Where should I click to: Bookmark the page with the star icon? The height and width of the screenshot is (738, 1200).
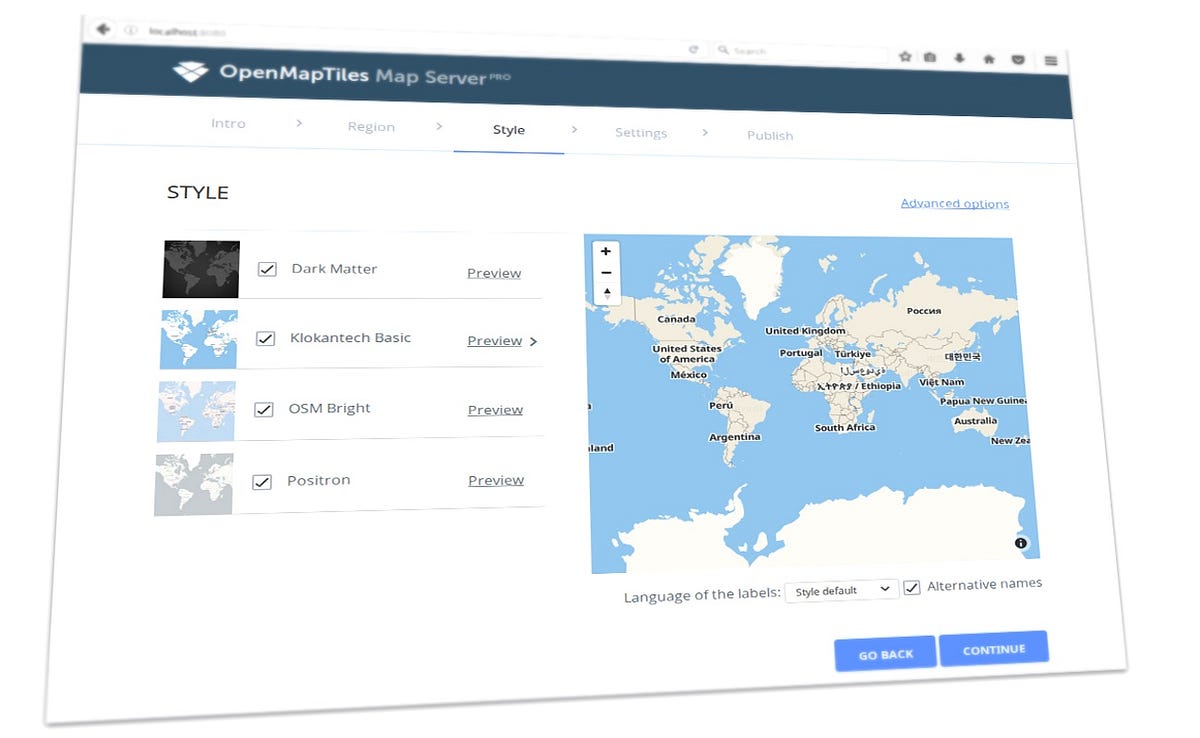(904, 57)
